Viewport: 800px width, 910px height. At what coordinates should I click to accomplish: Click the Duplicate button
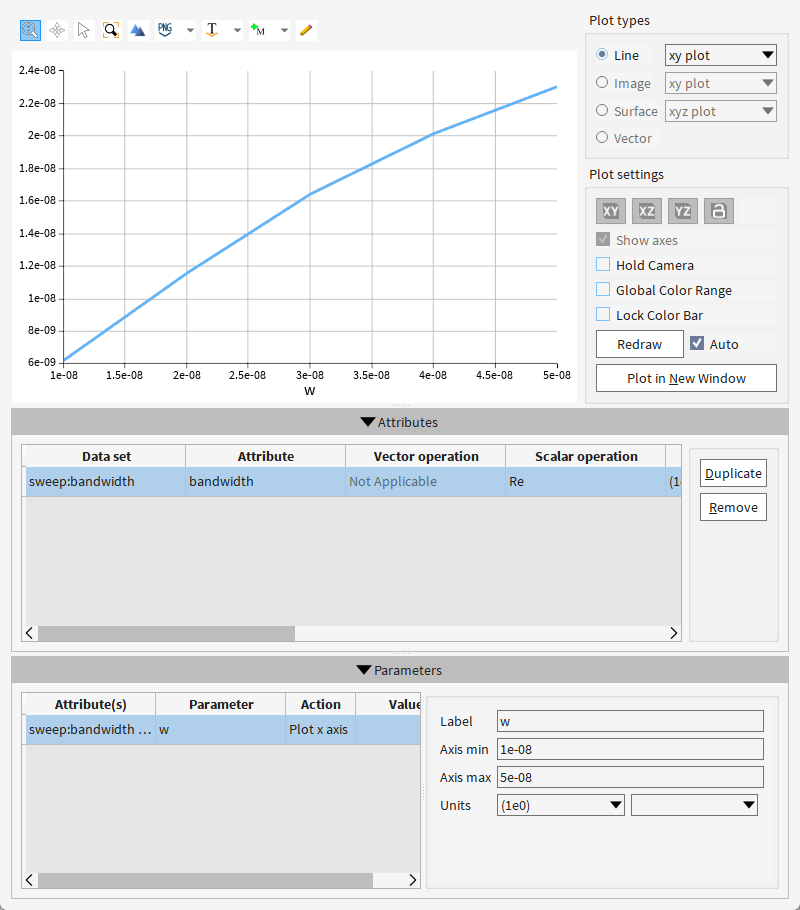tap(733, 473)
